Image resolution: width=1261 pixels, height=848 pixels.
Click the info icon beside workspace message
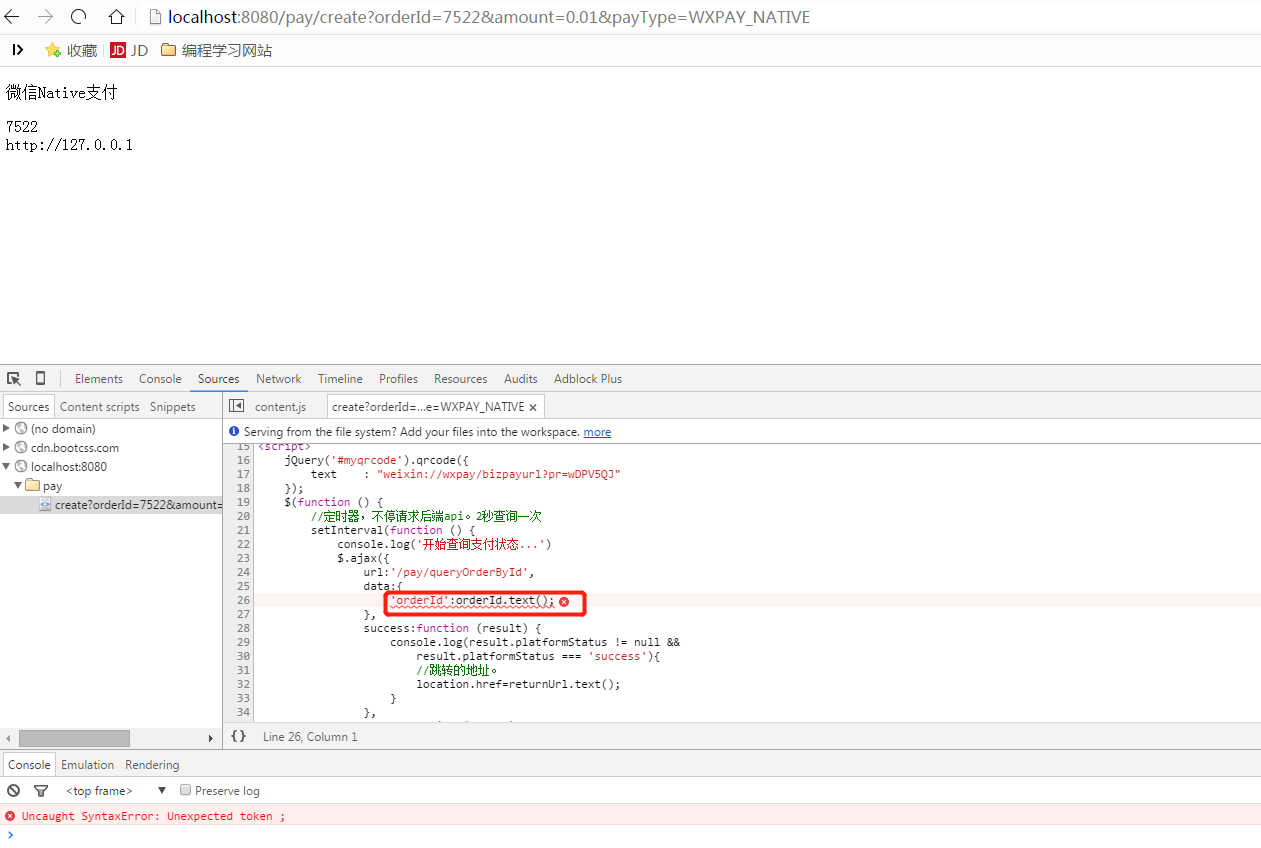pos(234,432)
